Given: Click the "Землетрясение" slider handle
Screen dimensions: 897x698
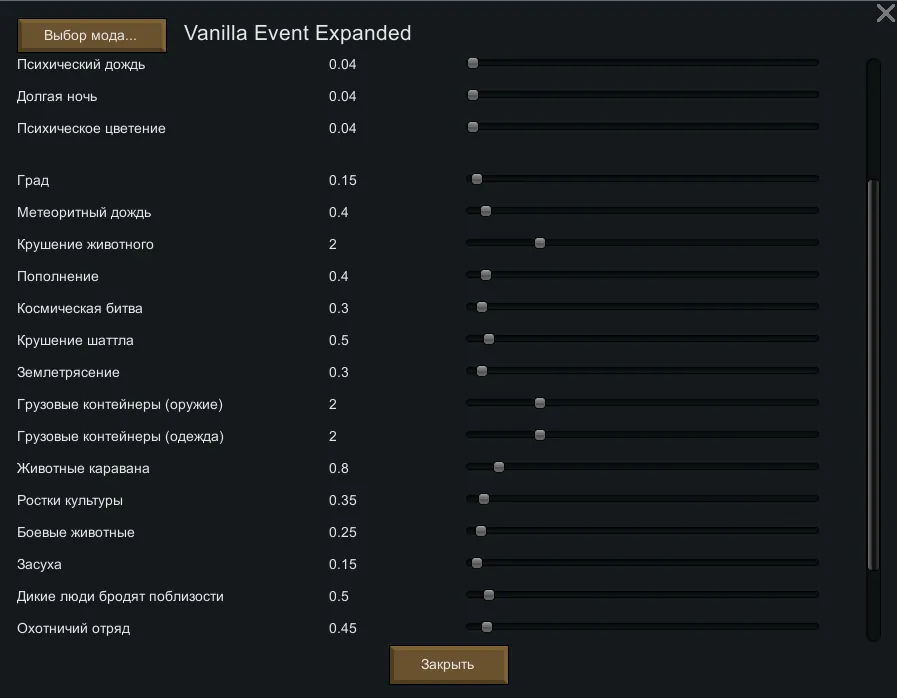Looking at the screenshot, I should (482, 371).
